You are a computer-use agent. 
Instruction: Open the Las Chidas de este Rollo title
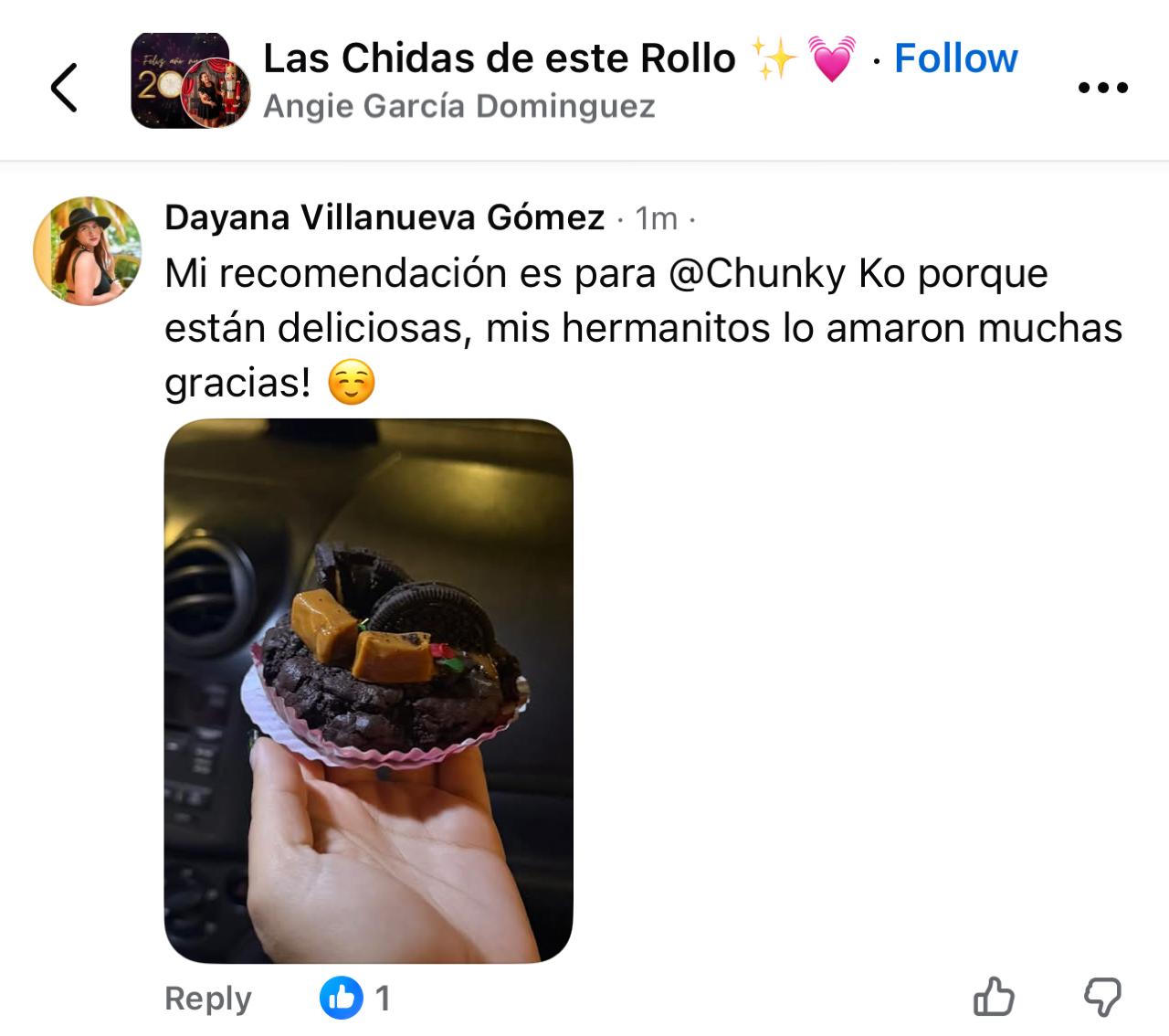coord(499,58)
